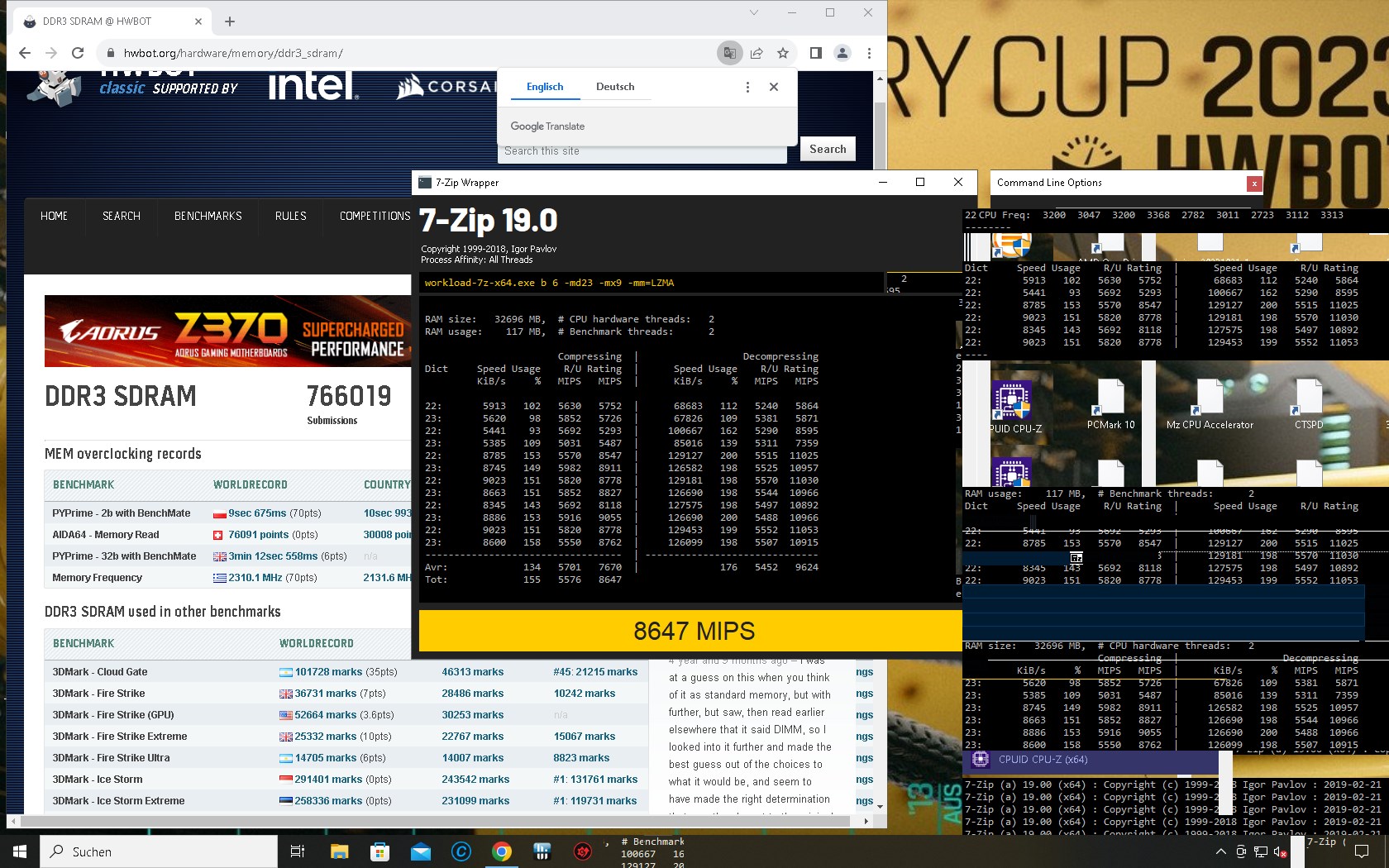This screenshot has width=1389, height=868.
Task: Select Englisch in translate popup
Action: (545, 87)
